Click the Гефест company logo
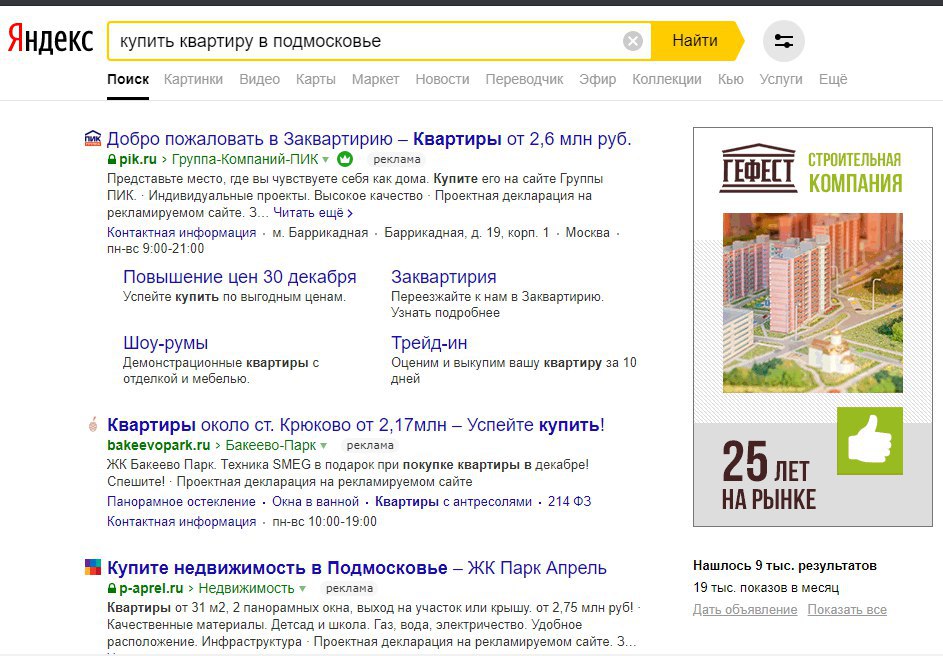This screenshot has width=943, height=656. [758, 168]
